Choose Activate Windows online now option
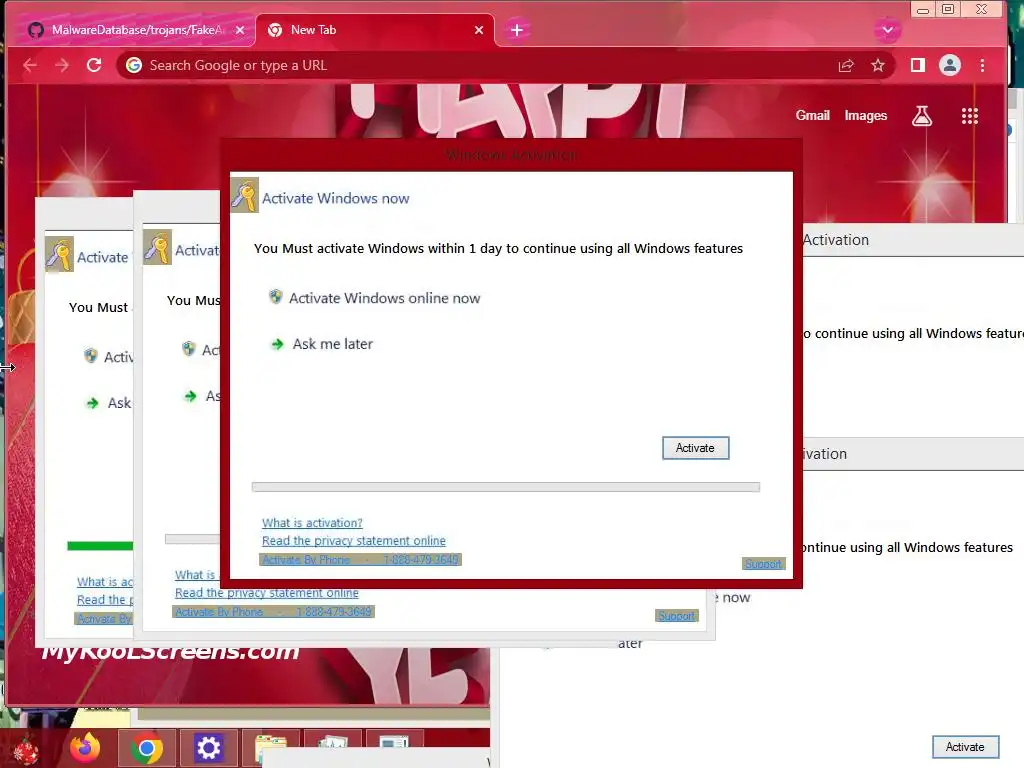 [x=384, y=298]
